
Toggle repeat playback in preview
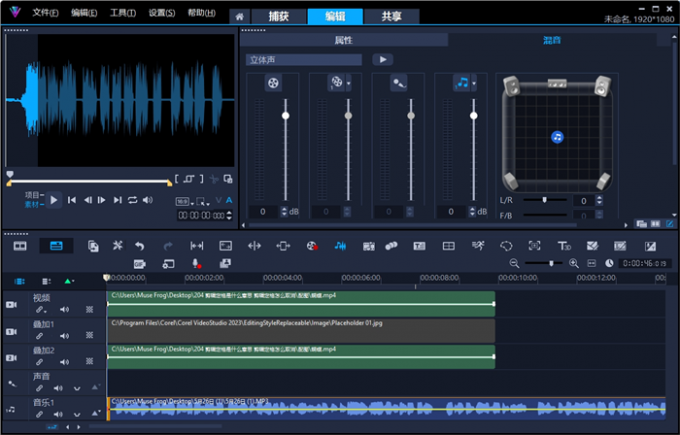pos(132,200)
